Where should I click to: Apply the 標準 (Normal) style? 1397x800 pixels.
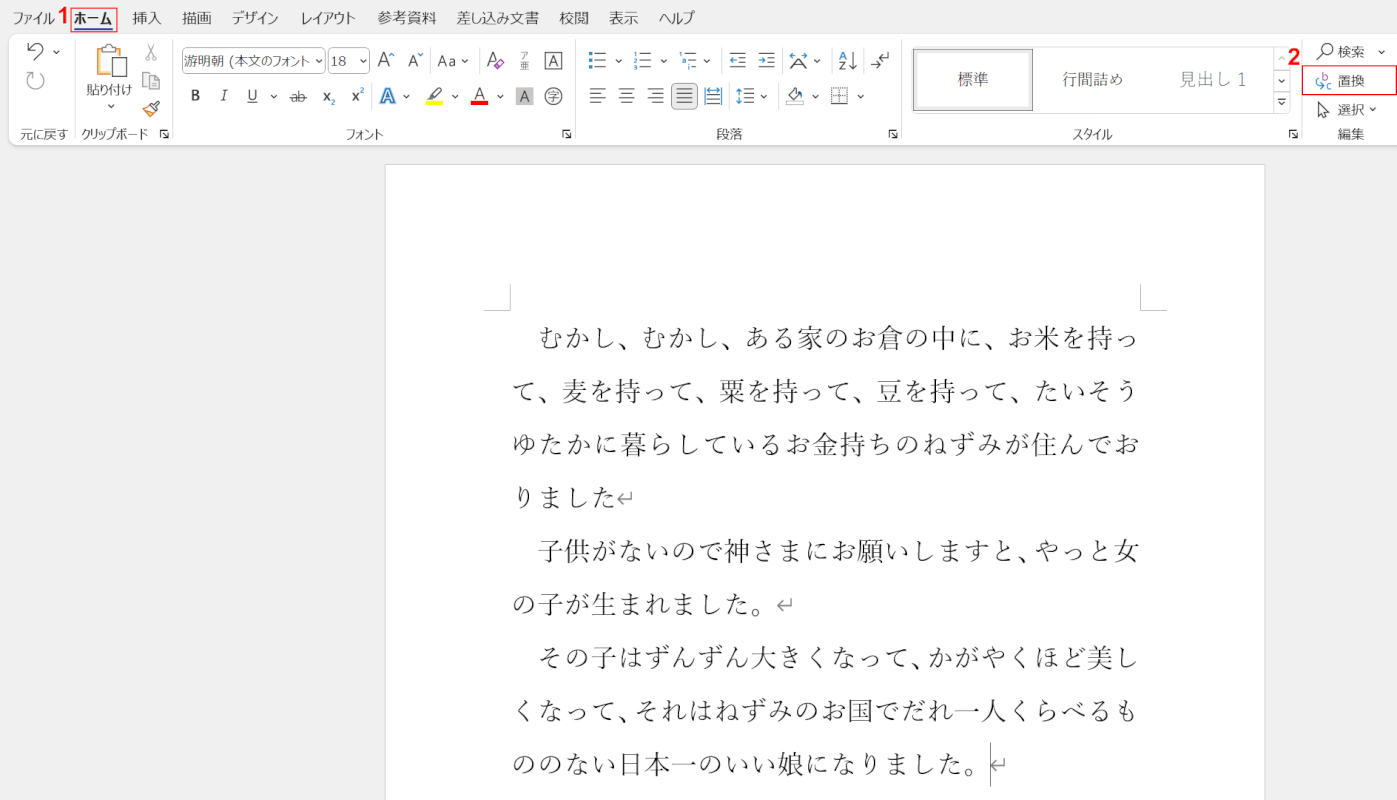[973, 79]
